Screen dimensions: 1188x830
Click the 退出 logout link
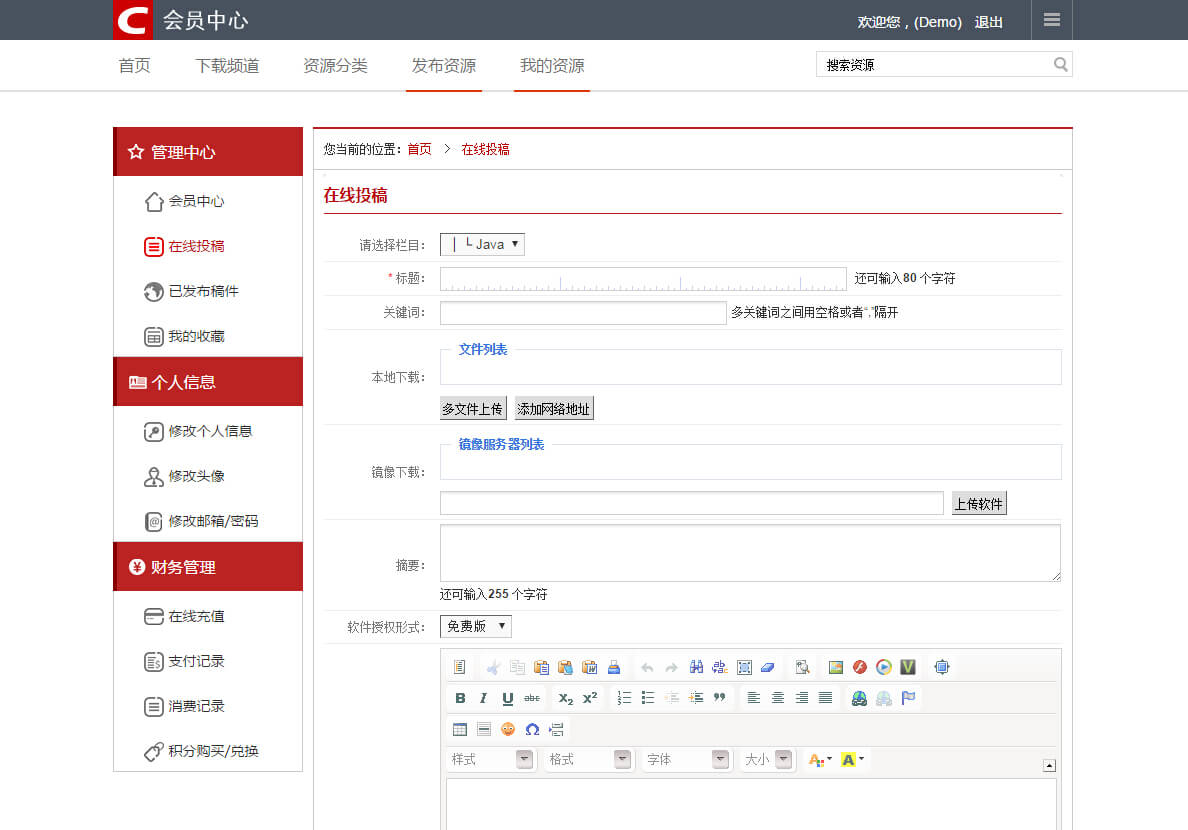pyautogui.click(x=988, y=22)
